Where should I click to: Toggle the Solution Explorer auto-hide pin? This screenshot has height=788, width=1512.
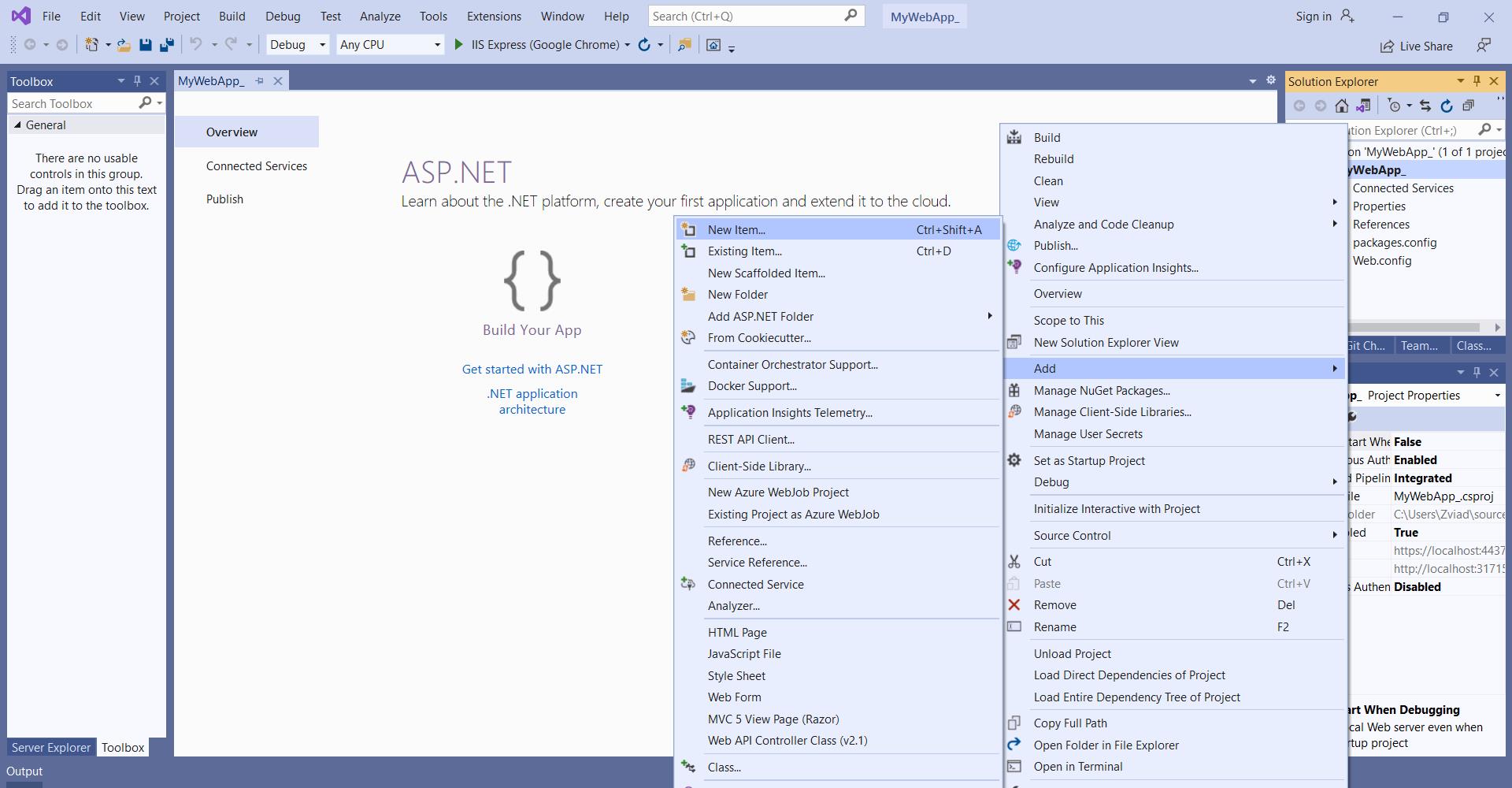coord(1477,80)
